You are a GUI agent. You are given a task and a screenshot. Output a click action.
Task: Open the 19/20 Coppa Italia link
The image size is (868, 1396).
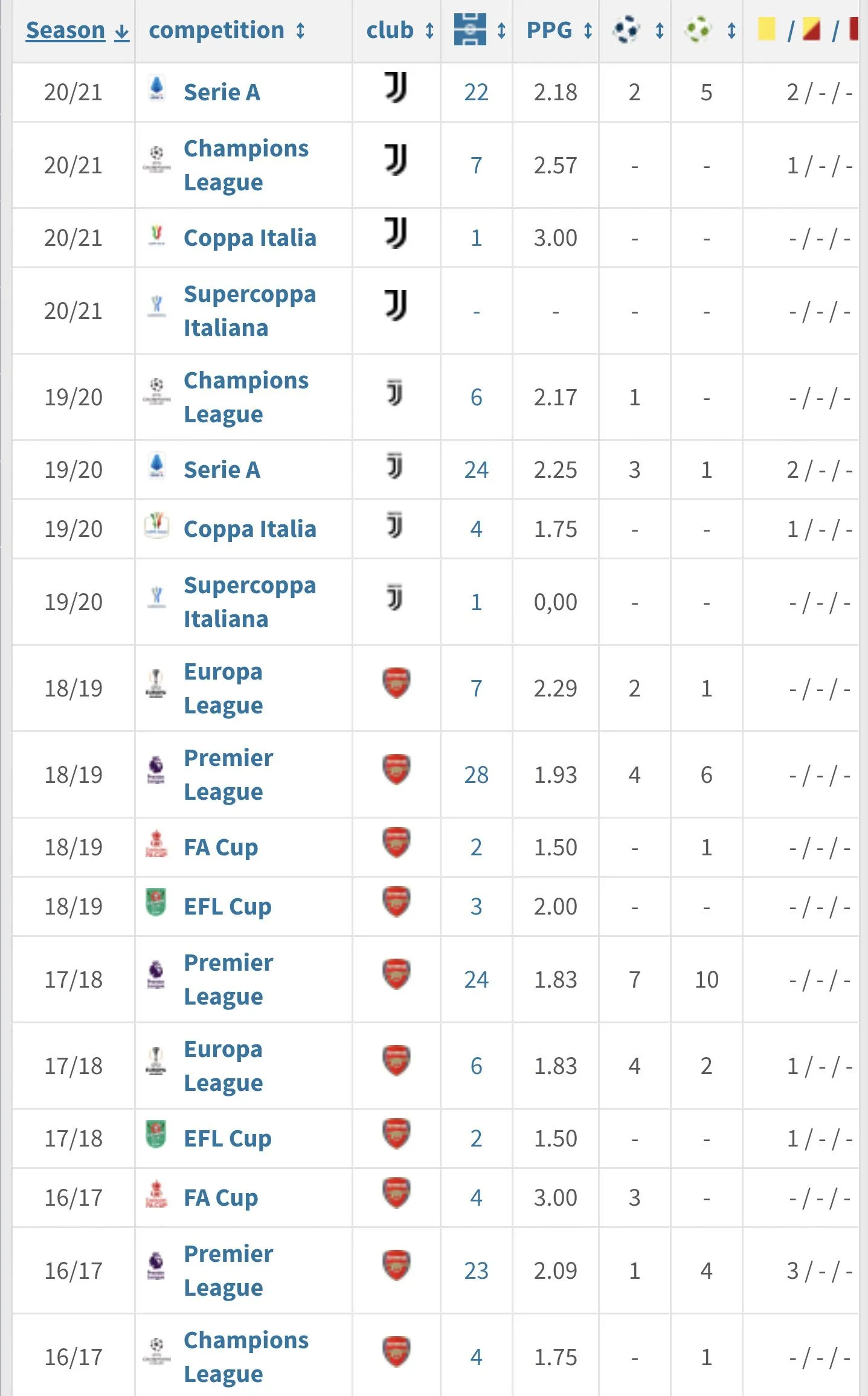pyautogui.click(x=249, y=529)
